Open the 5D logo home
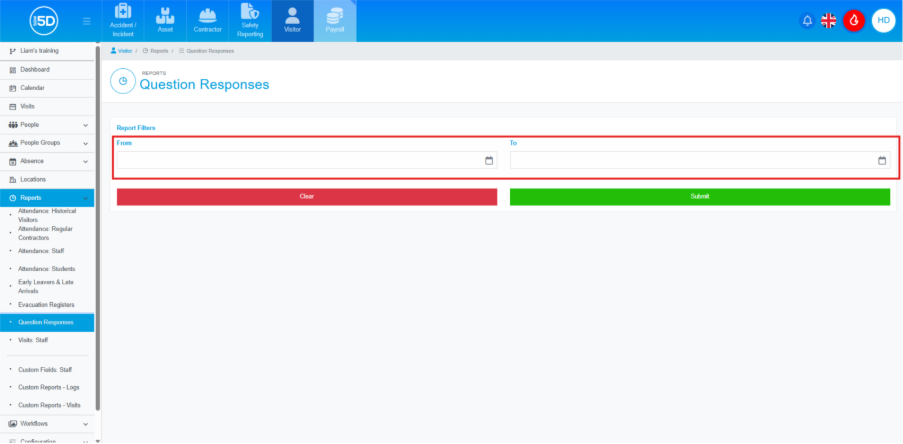Screen dimensions: 903x444 44,21
